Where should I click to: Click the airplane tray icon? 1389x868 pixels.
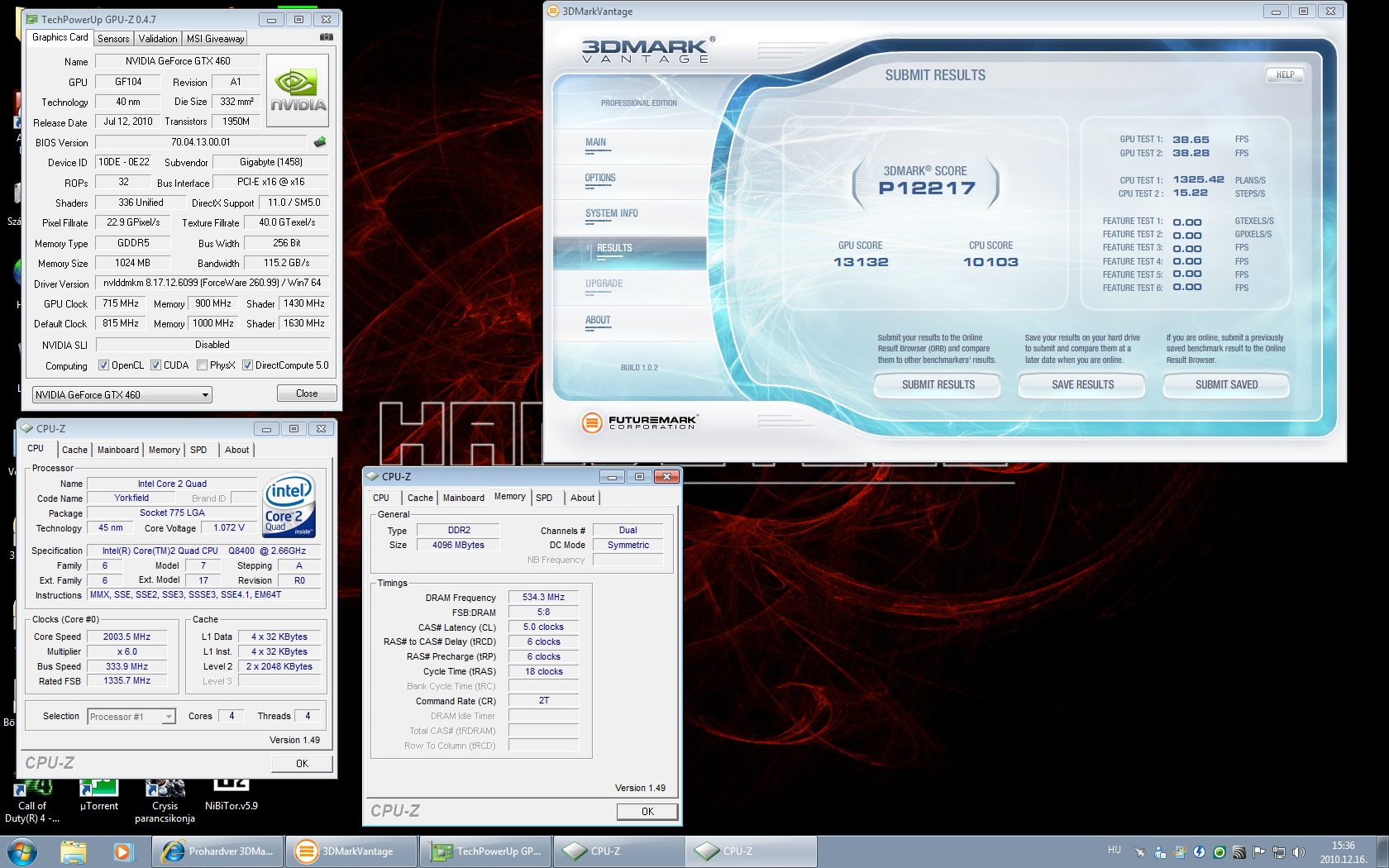1139,852
